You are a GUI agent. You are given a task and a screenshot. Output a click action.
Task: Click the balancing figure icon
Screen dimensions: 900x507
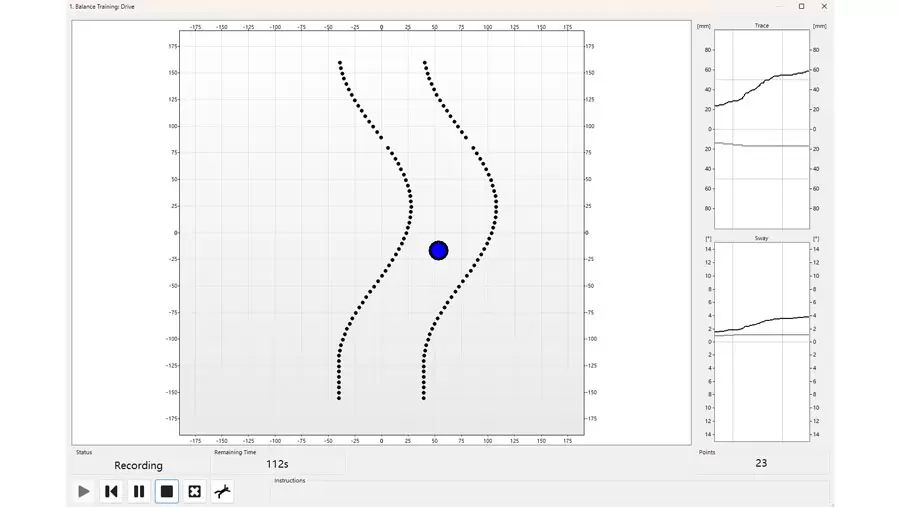[x=223, y=491]
